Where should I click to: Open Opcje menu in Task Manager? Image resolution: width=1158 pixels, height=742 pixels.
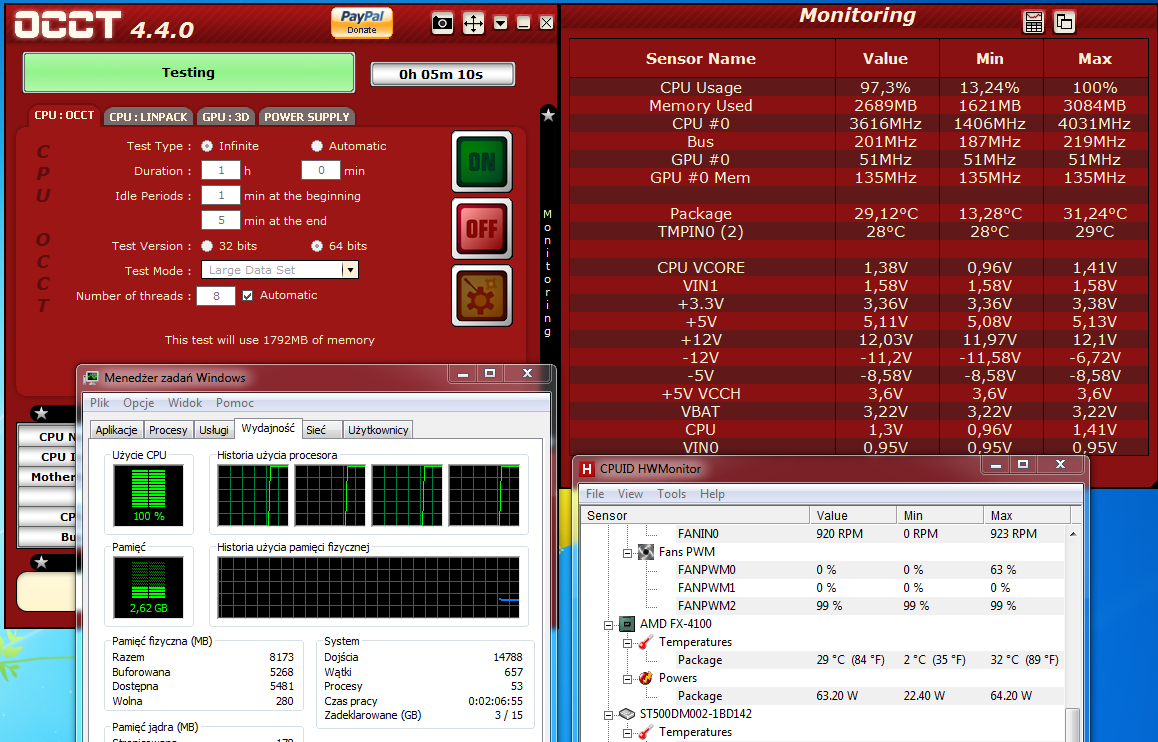click(139, 403)
